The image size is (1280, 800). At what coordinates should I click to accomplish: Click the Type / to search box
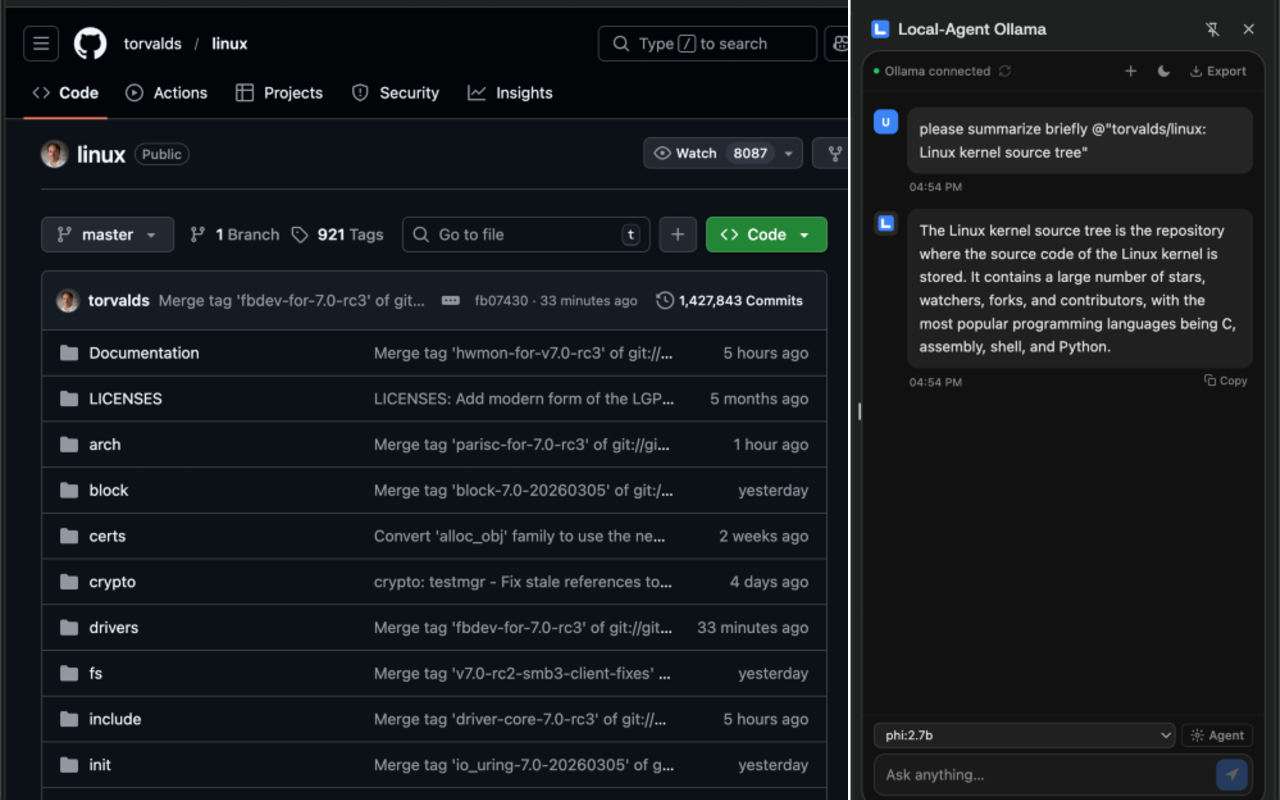click(x=707, y=44)
